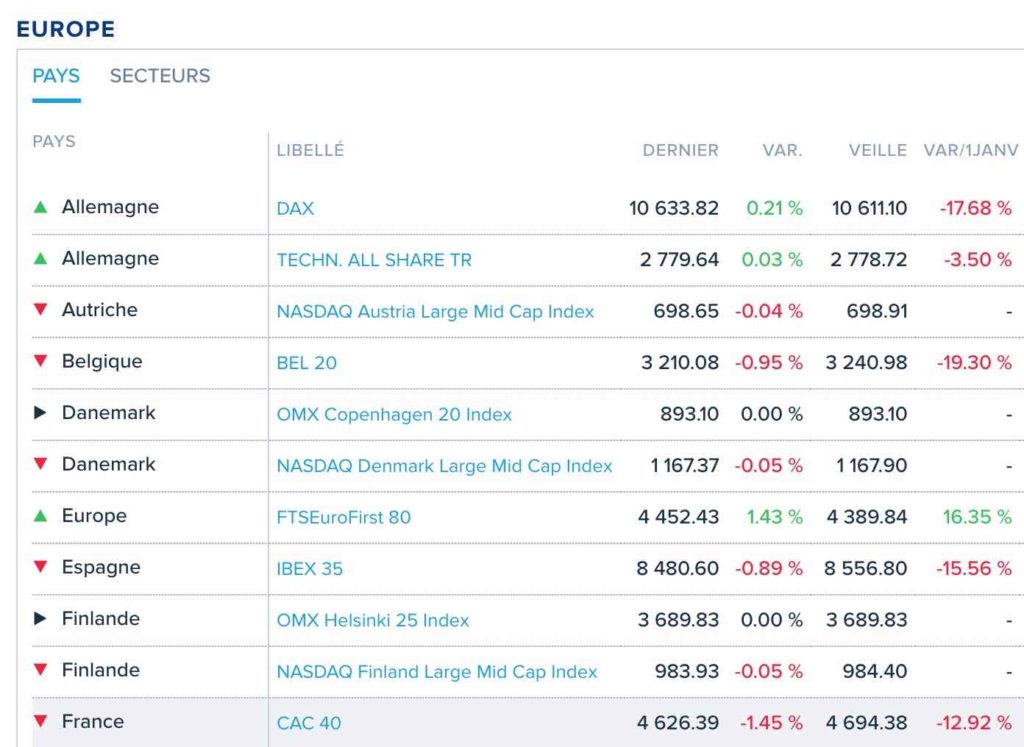Click the BEL 20 value 3 210.08
The width and height of the screenshot is (1024, 747).
[680, 362]
